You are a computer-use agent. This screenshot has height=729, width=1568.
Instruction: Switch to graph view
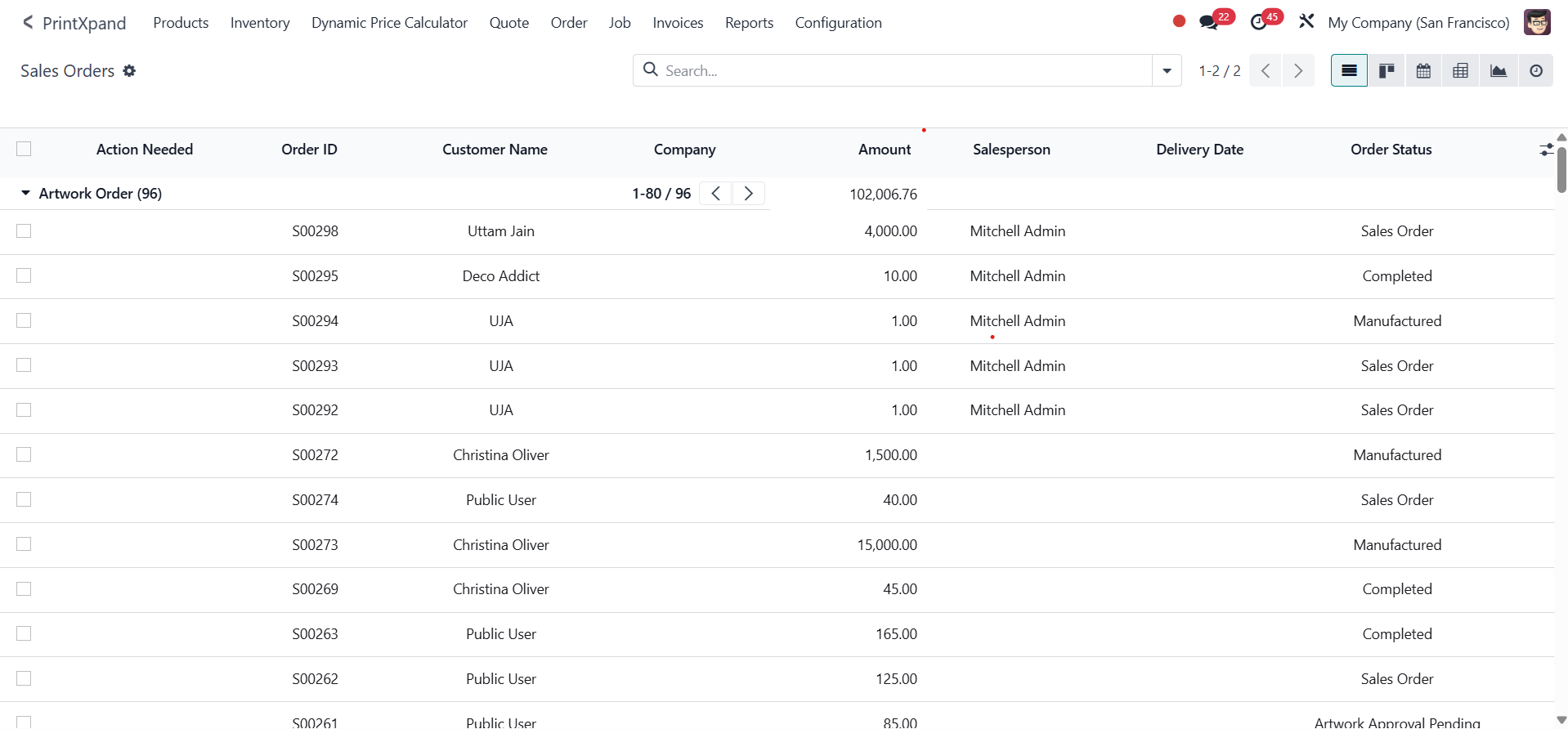[1499, 71]
